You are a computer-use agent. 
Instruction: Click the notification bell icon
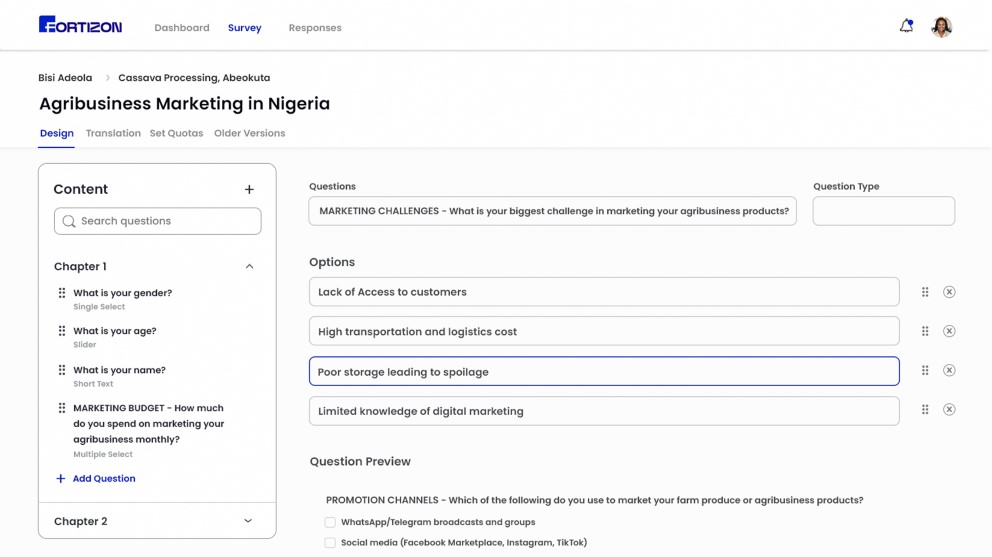click(x=906, y=27)
